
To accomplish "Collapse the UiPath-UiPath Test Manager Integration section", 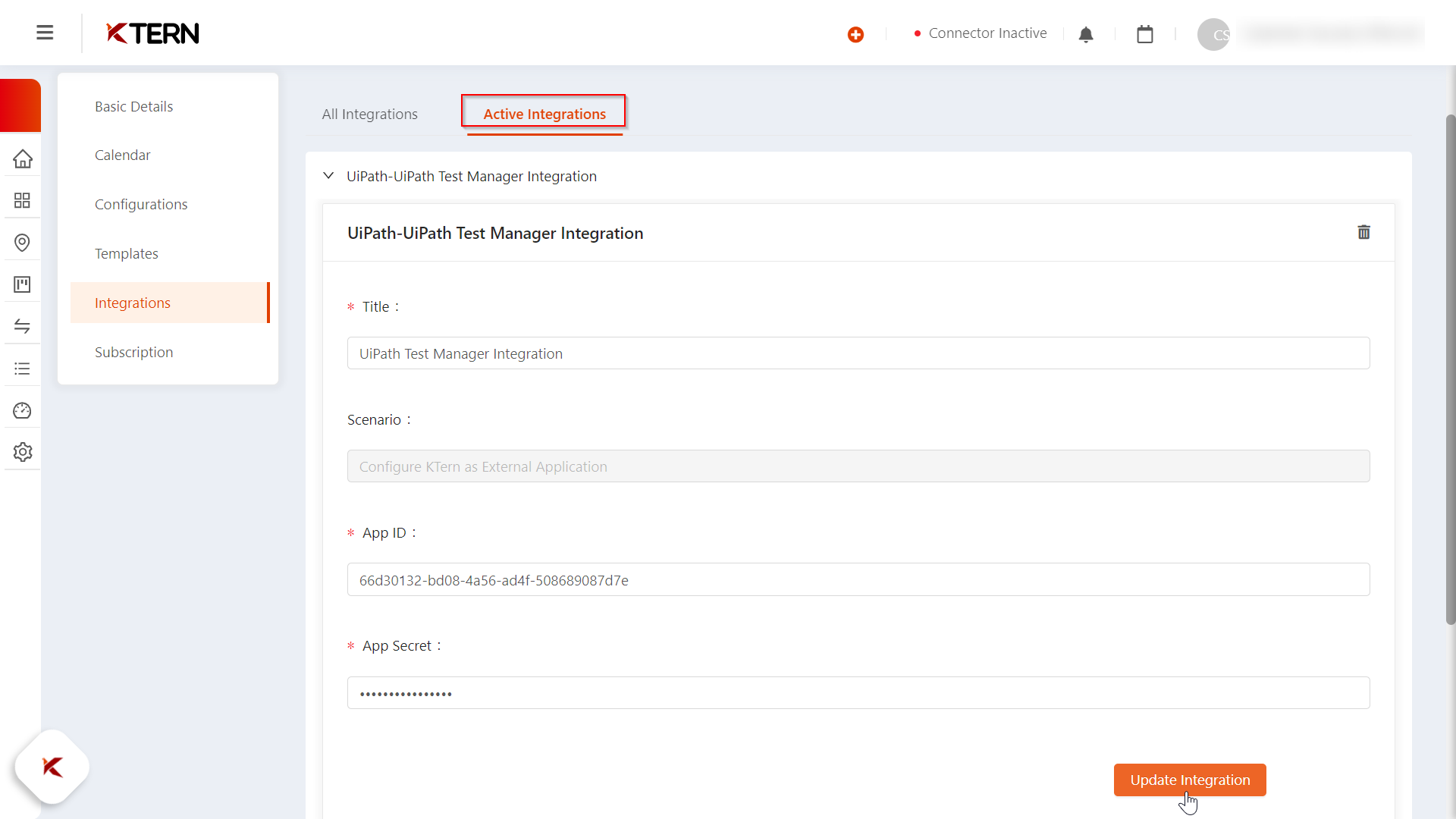I will click(x=328, y=176).
